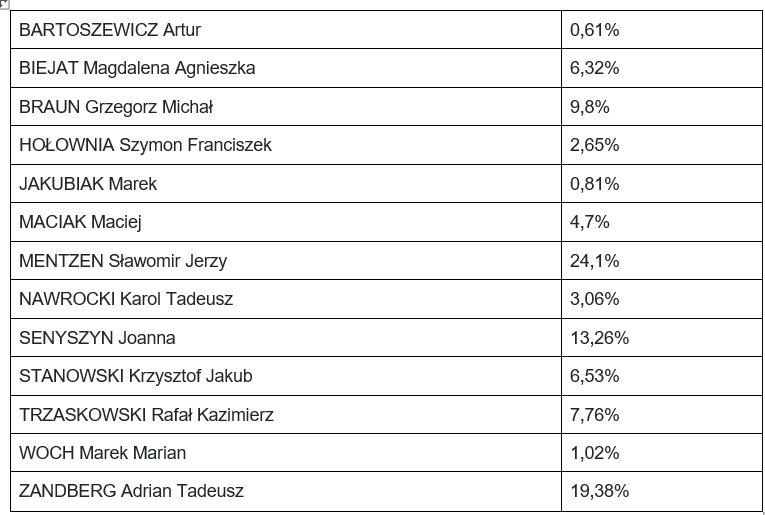Image resolution: width=765 pixels, height=515 pixels.
Task: Select the 0,61% percentage cell
Action: [x=662, y=30]
